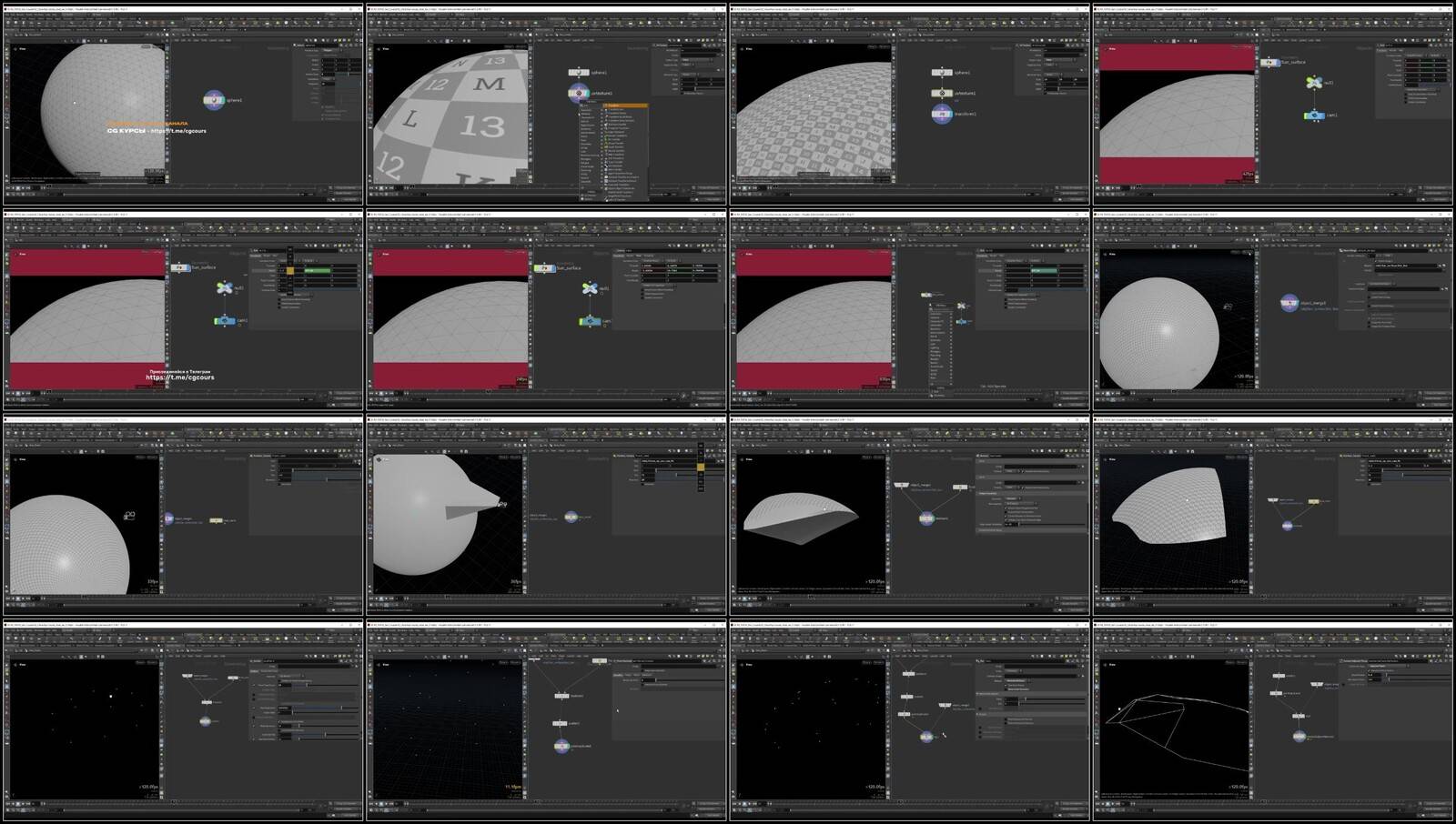1456x824 pixels.
Task: Toggle the checkbox in the transform1 parameter panel
Action: [x=1046, y=93]
